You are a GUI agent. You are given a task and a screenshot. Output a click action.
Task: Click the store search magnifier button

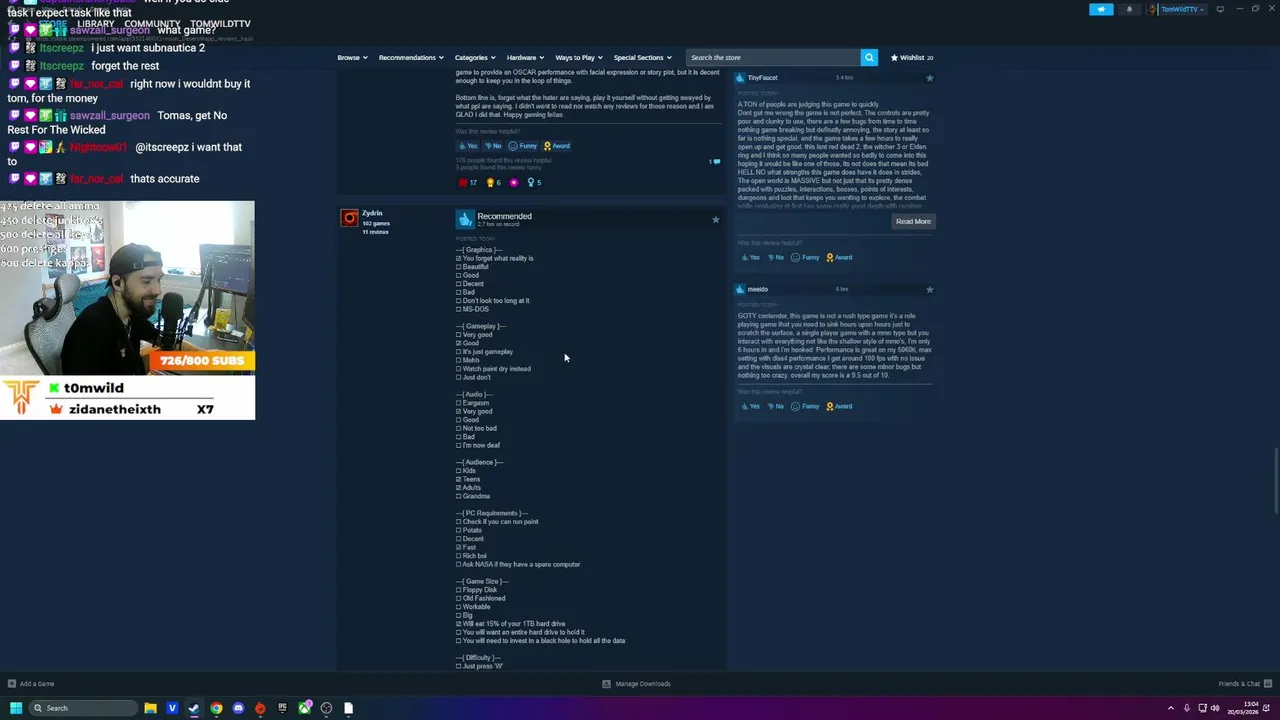pyautogui.click(x=869, y=58)
